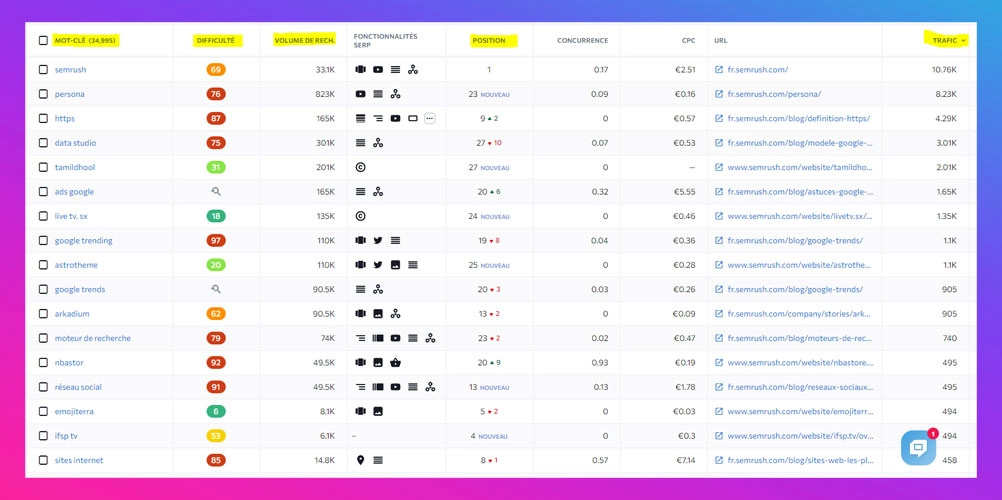Check the persona keyword row checkbox
The width and height of the screenshot is (1002, 500).
click(43, 94)
